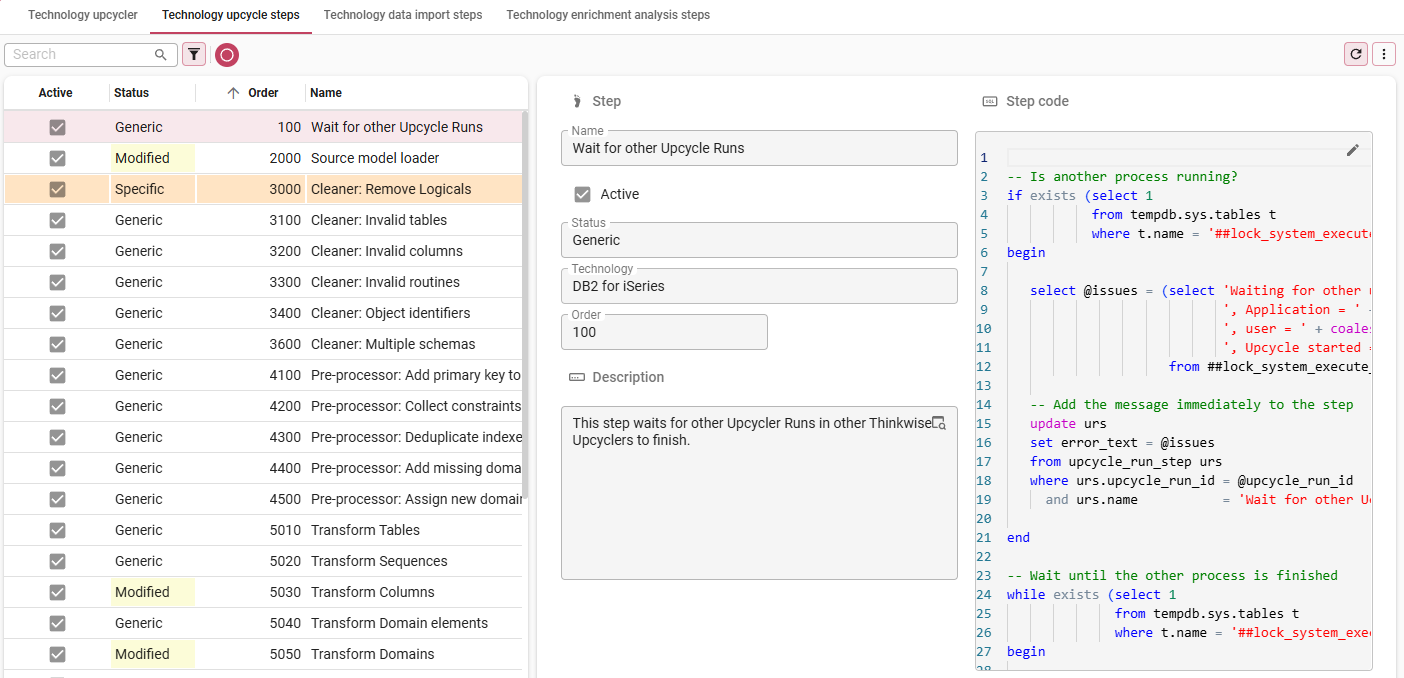Switch to Technology data import steps tab
Image resolution: width=1404 pixels, height=678 pixels.
402,15
